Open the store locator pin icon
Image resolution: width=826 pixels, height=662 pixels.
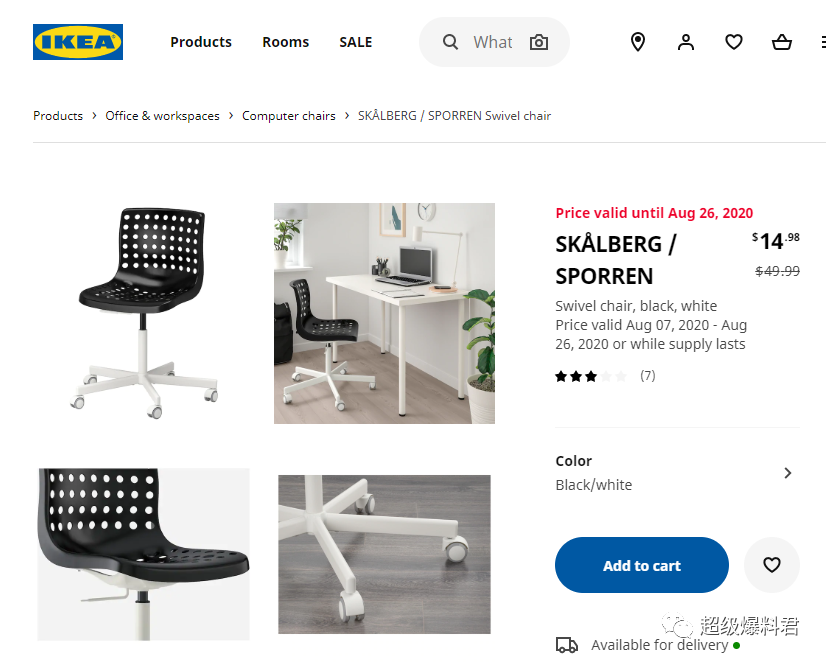638,42
